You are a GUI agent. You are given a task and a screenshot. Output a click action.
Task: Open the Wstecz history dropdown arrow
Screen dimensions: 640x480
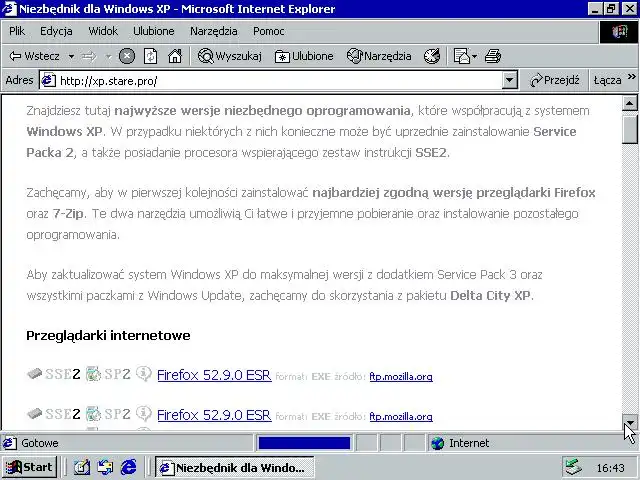[71, 56]
